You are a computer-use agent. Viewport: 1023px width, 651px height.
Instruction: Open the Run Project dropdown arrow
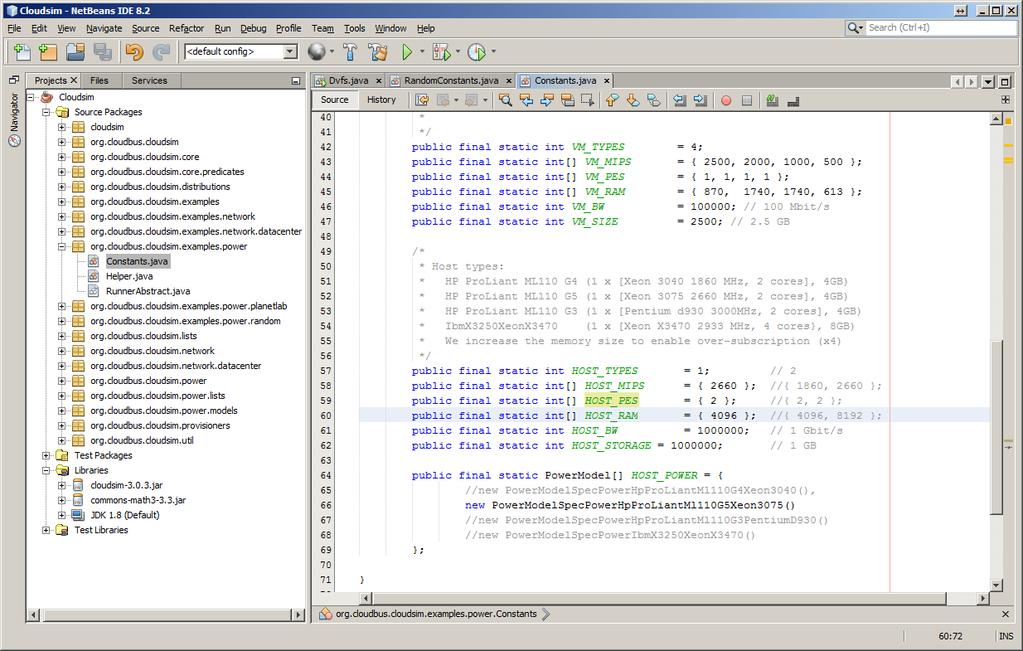[422, 52]
